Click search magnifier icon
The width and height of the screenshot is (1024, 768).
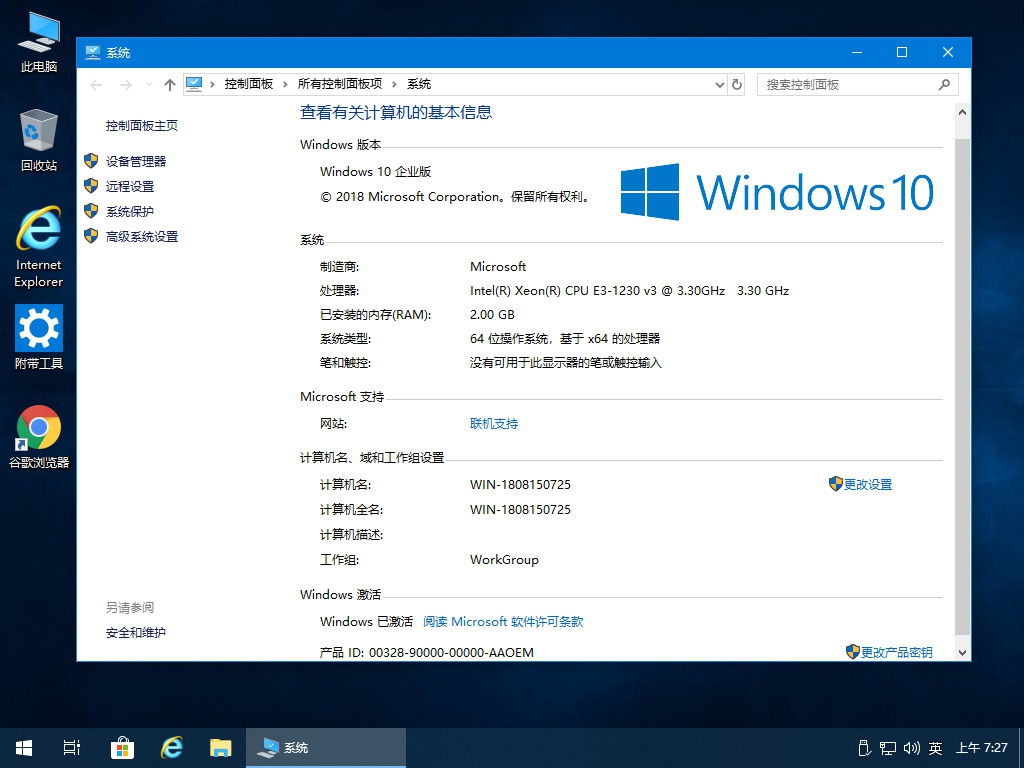click(944, 84)
